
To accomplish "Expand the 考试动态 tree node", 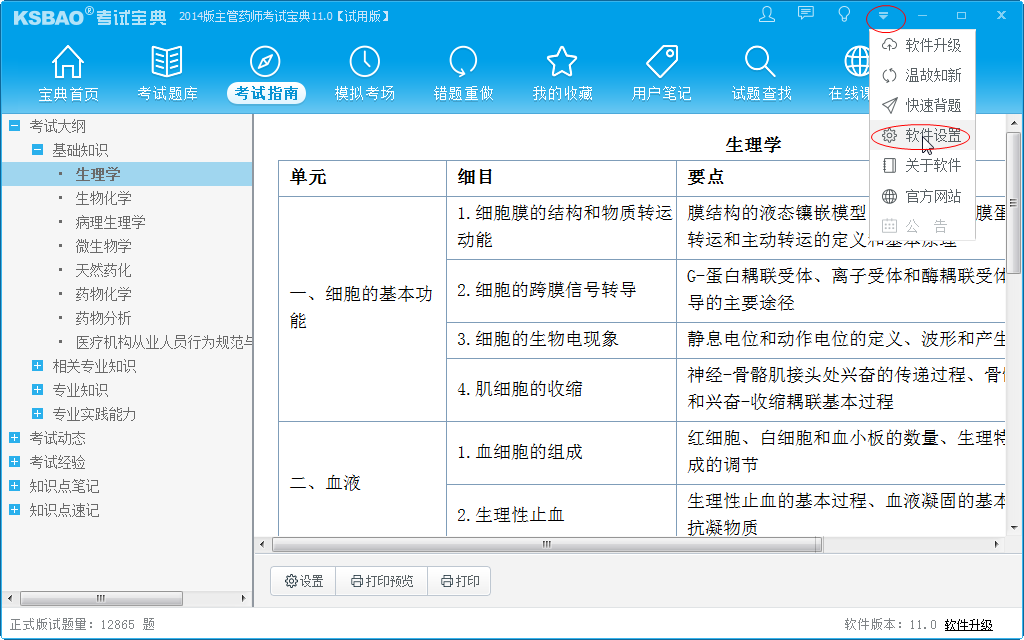I will coord(14,438).
